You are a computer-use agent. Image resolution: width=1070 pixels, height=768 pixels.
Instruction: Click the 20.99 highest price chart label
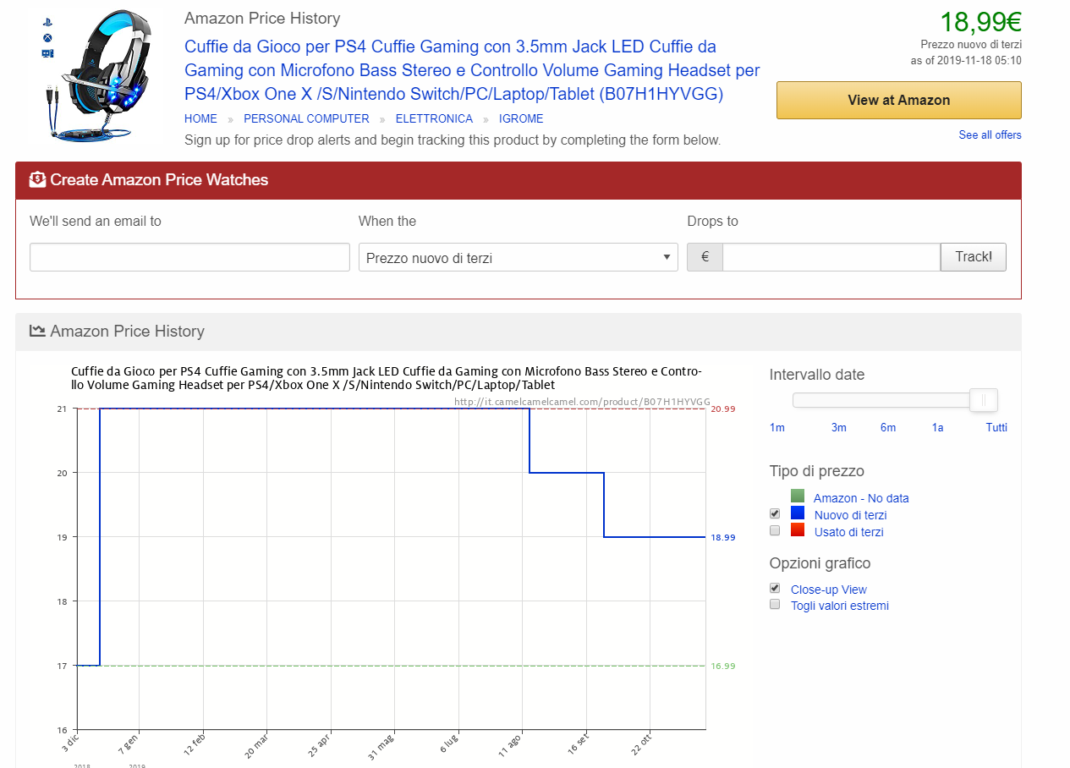point(723,409)
